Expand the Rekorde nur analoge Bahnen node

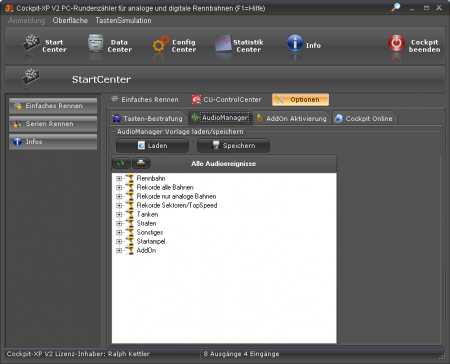click(119, 197)
